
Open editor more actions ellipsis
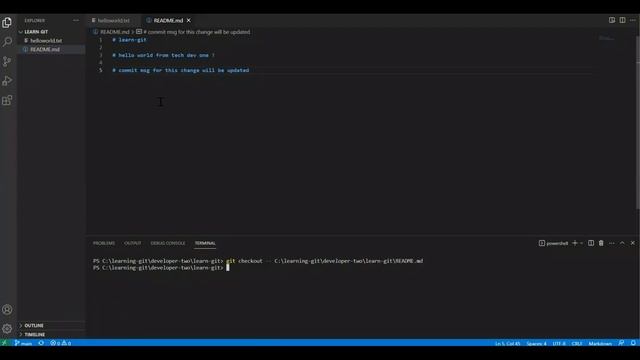tap(633, 20)
